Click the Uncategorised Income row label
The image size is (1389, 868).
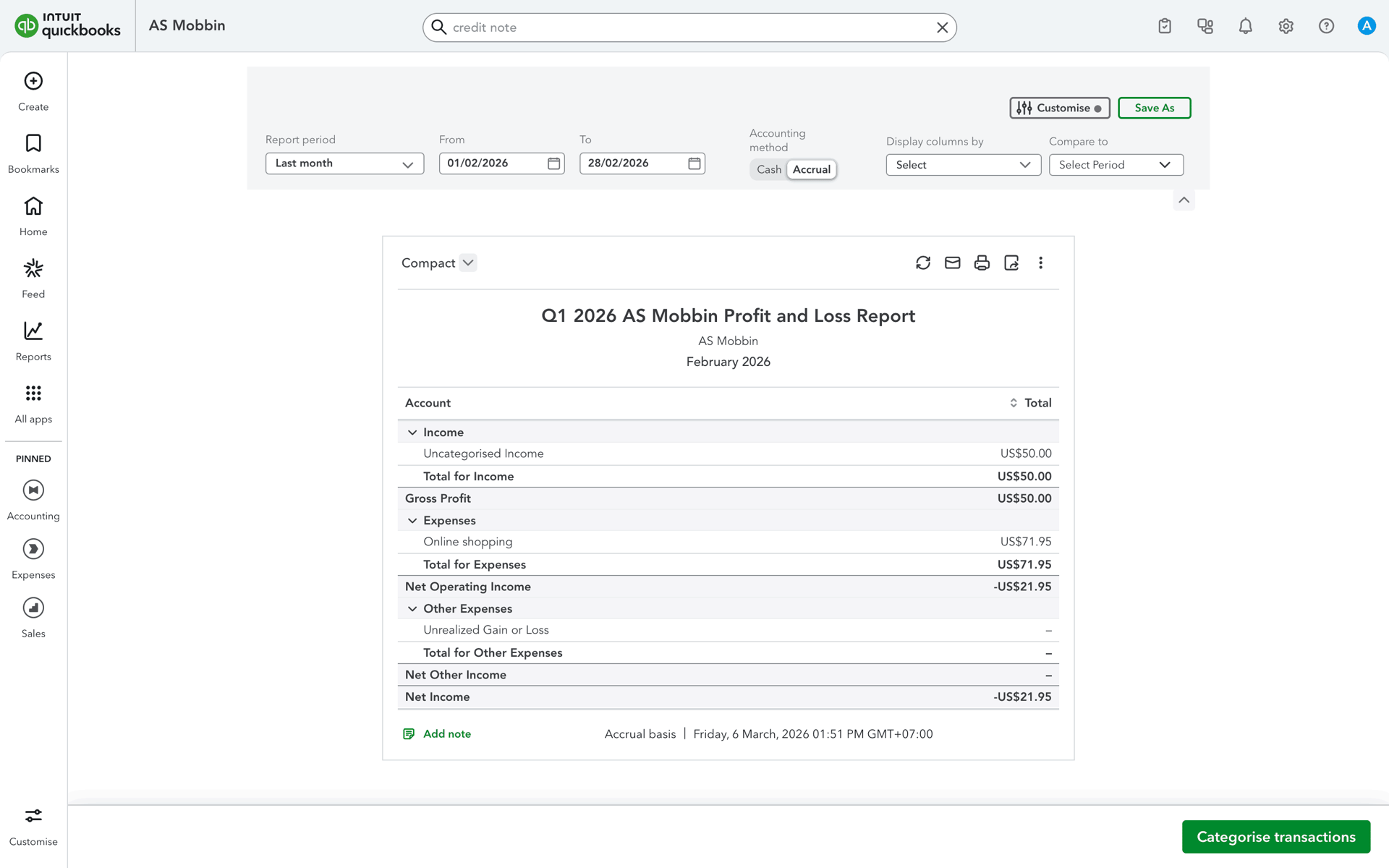tap(483, 454)
